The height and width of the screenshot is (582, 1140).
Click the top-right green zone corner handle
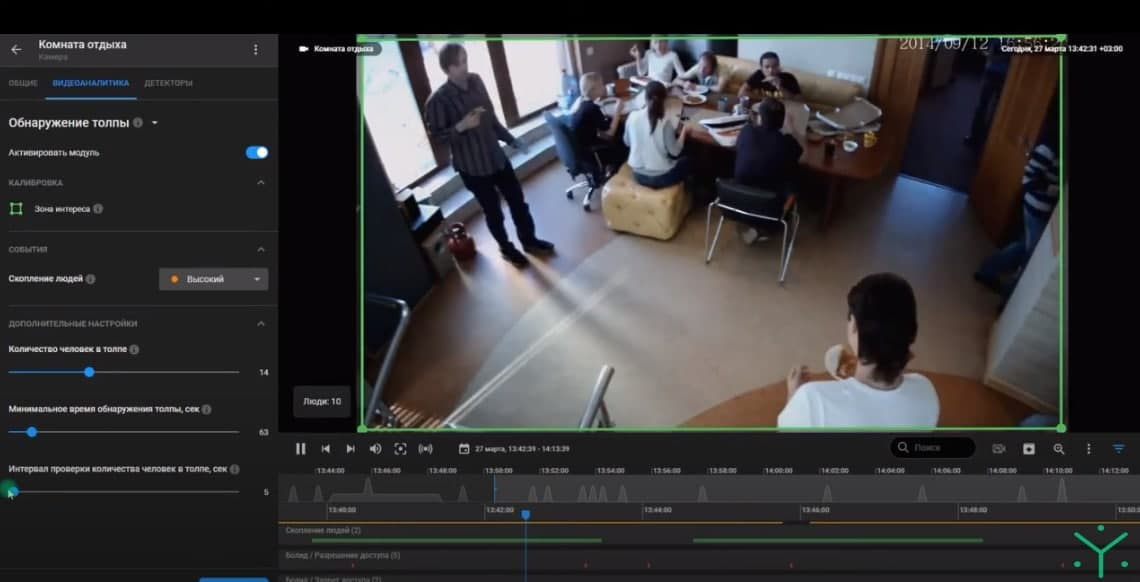point(1062,38)
